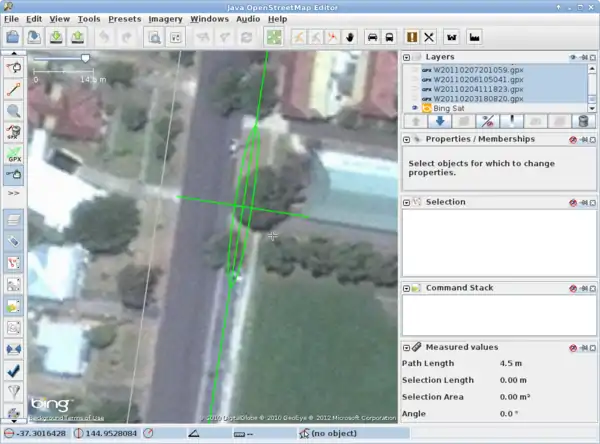Collapse the Layers panel
The height and width of the screenshot is (444, 600).
click(408, 58)
